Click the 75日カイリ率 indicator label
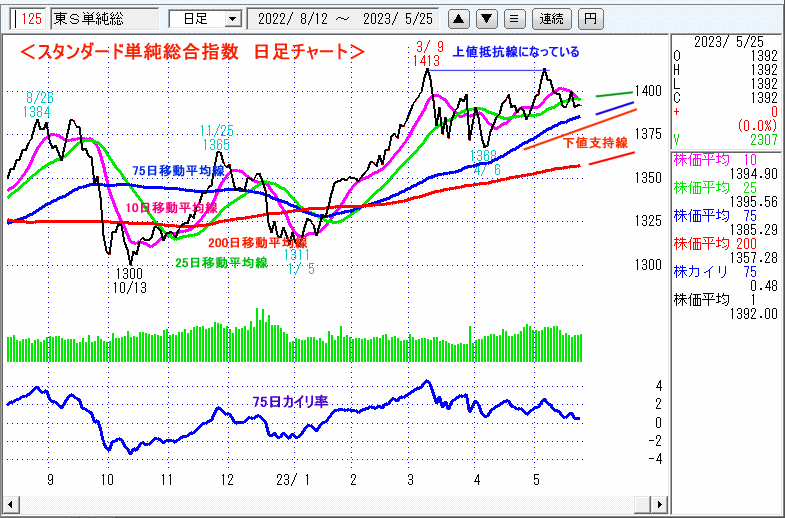 [290, 402]
